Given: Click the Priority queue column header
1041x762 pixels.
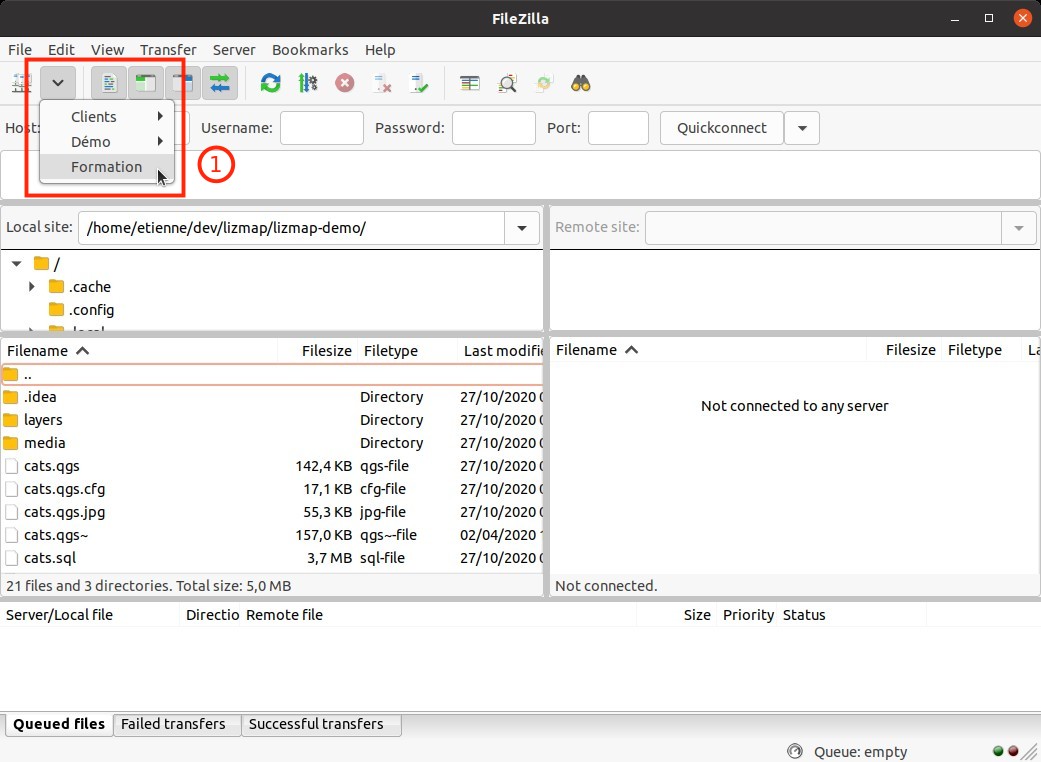Looking at the screenshot, I should [748, 615].
